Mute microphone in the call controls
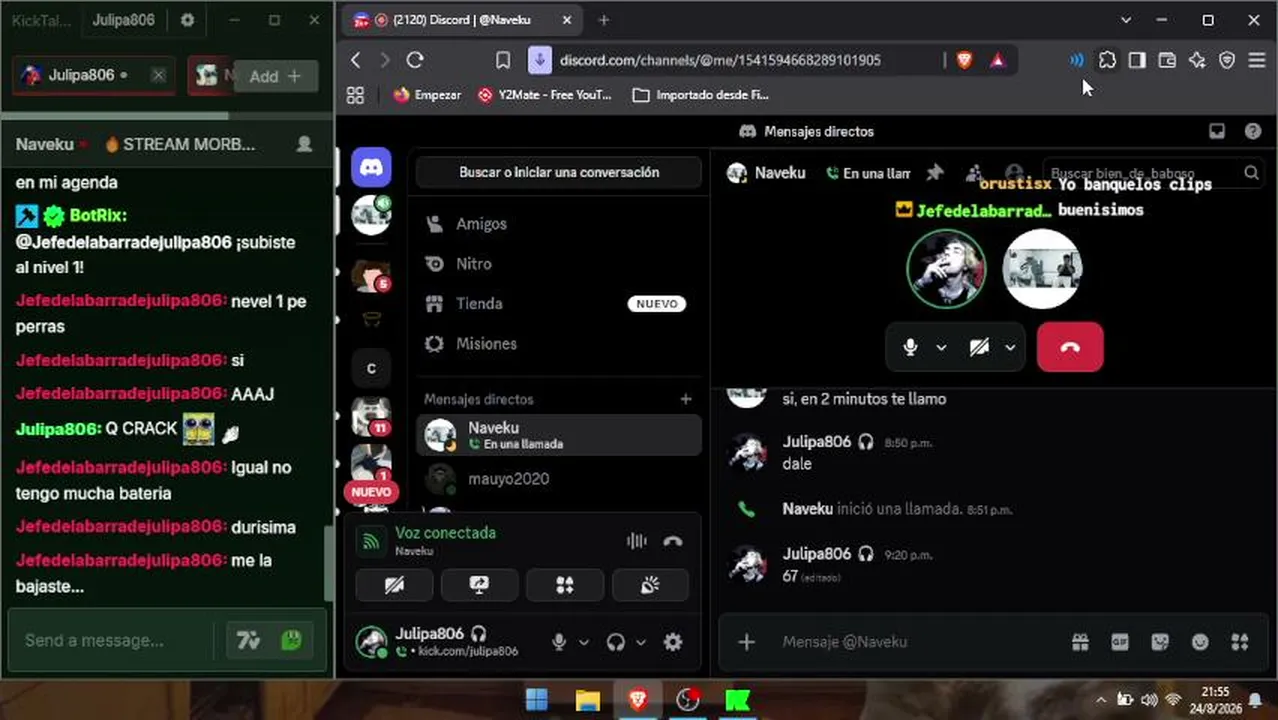Image resolution: width=1278 pixels, height=720 pixels. point(910,347)
